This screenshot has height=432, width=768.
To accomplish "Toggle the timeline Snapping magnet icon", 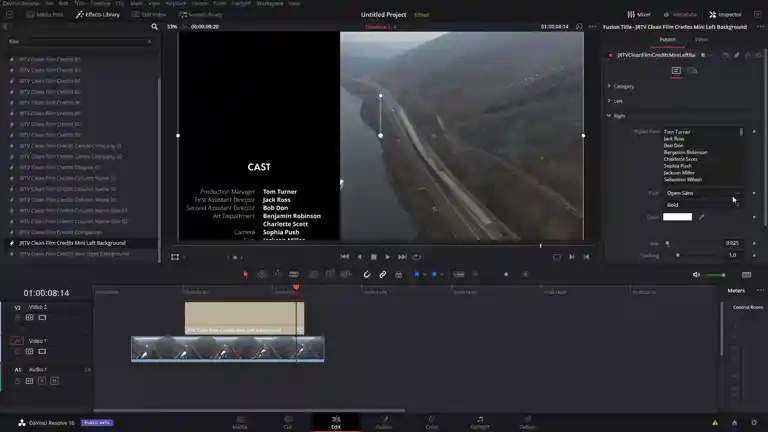I will pyautogui.click(x=366, y=274).
